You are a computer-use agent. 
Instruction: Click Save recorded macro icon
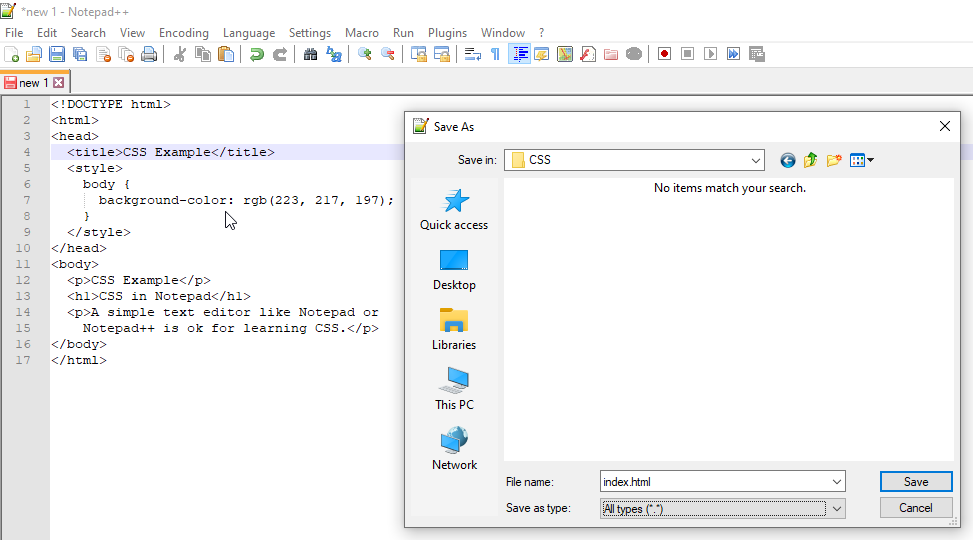[x=756, y=55]
